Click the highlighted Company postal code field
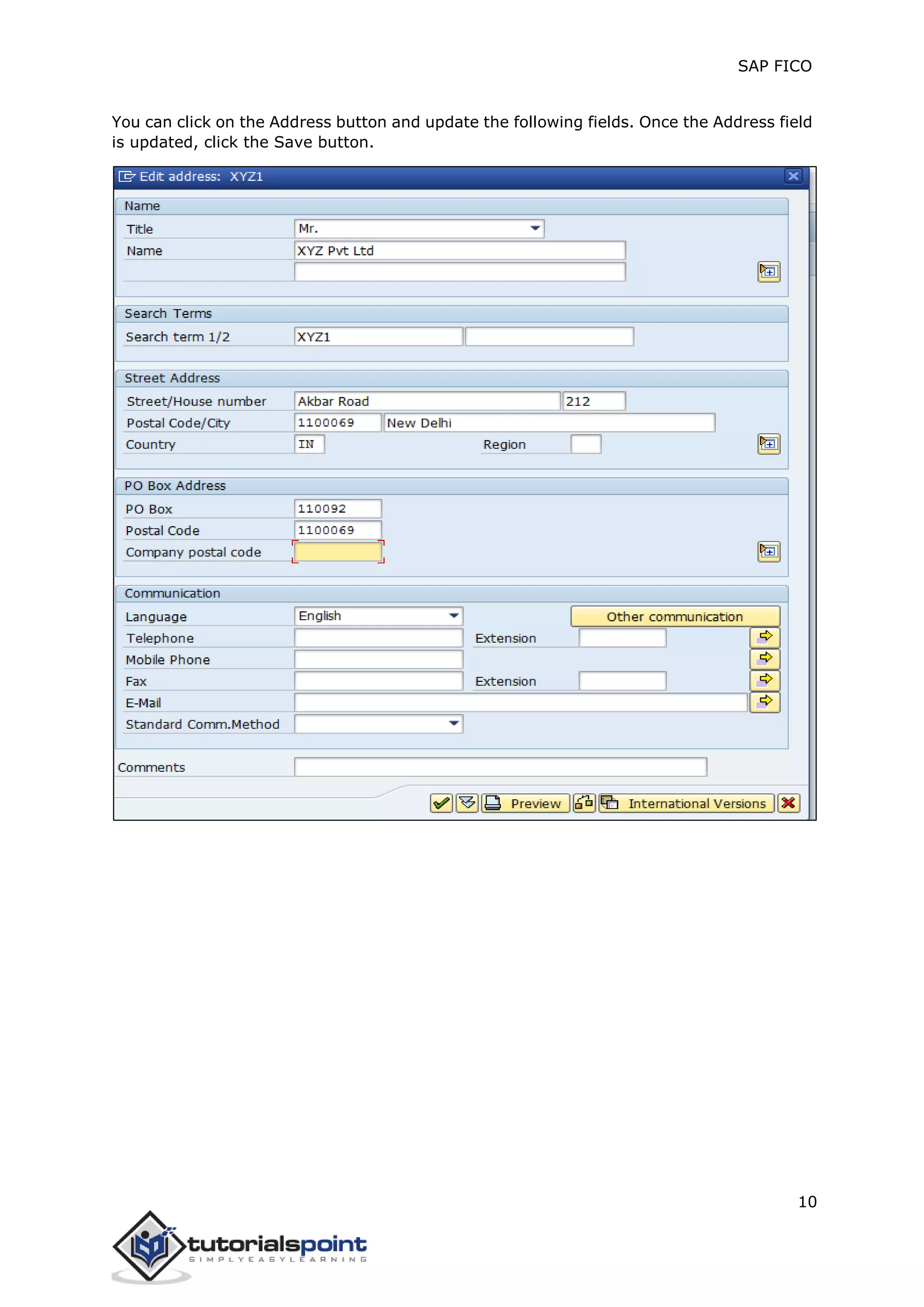 [x=338, y=552]
